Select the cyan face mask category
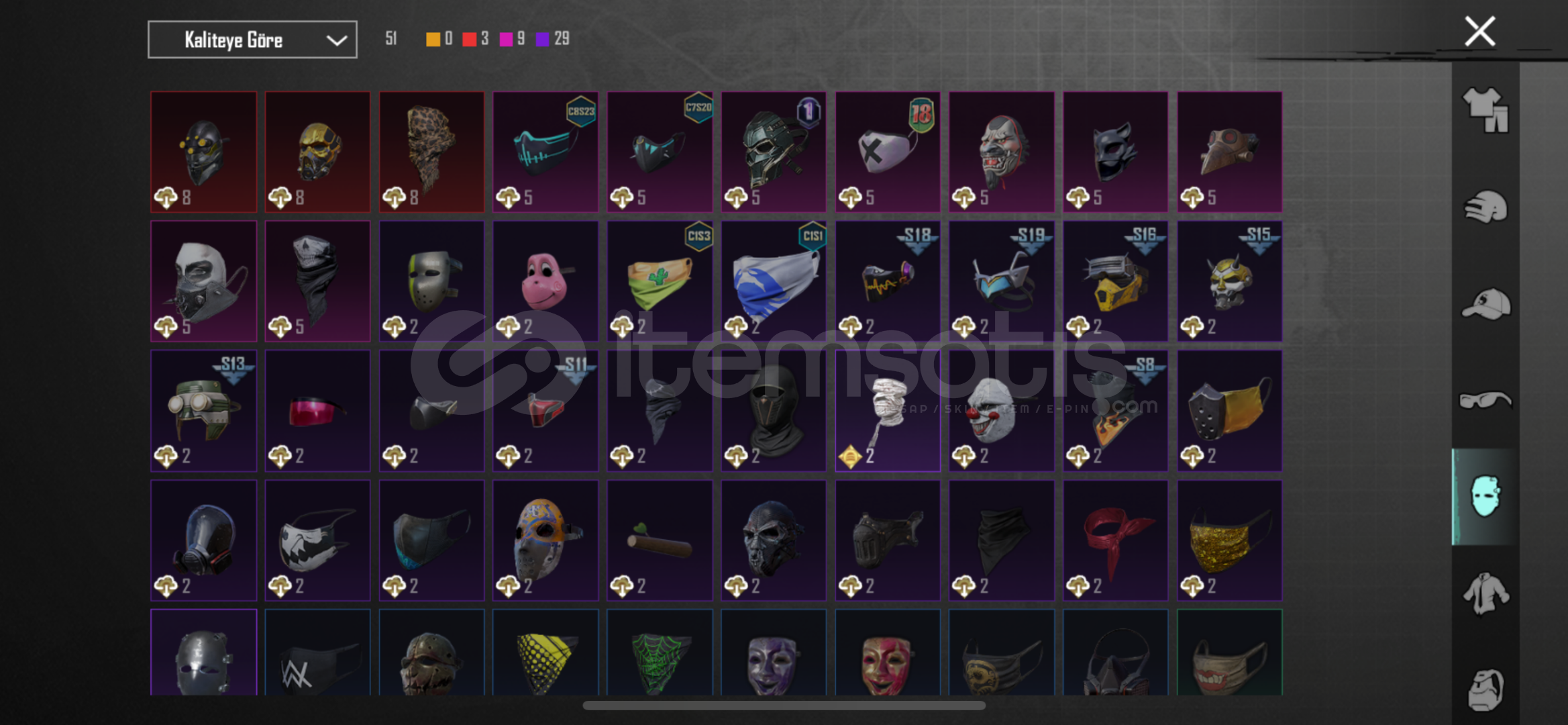Viewport: 1568px width, 725px height. point(1485,497)
